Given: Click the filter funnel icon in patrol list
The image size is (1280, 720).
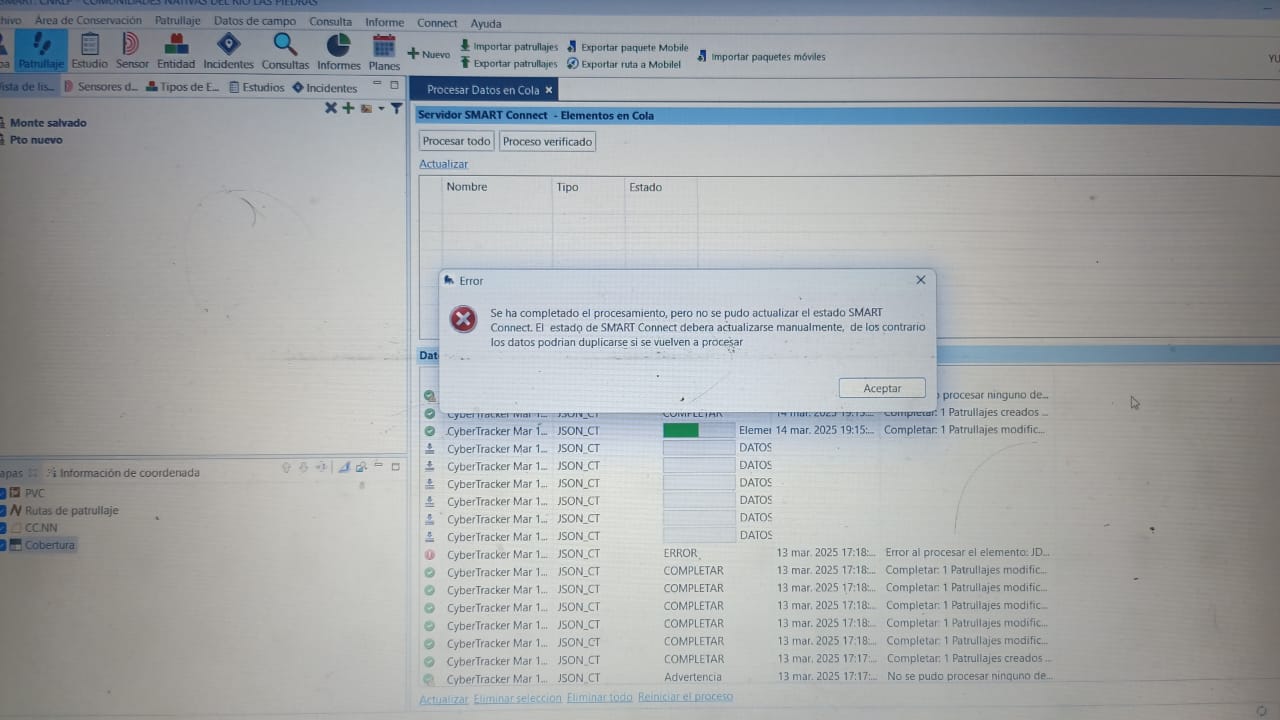Looking at the screenshot, I should pos(397,108).
